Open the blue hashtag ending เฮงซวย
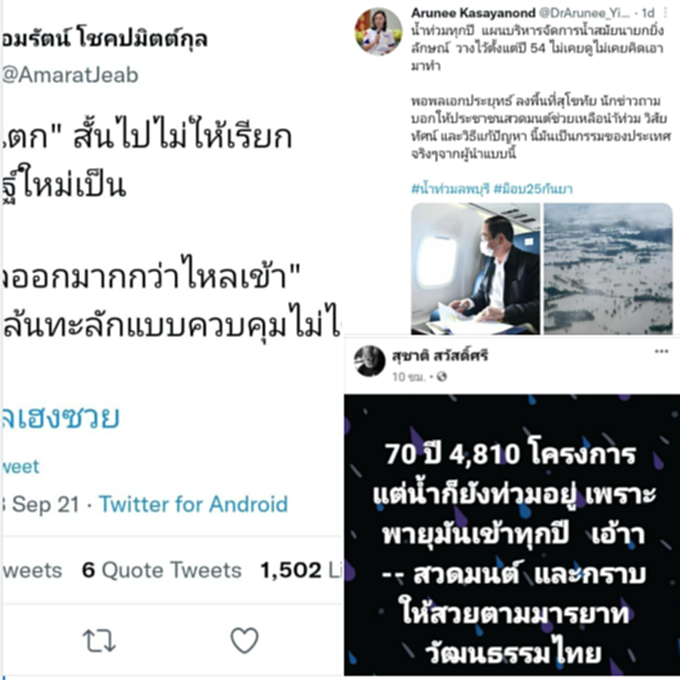The image size is (680, 680). (60, 418)
